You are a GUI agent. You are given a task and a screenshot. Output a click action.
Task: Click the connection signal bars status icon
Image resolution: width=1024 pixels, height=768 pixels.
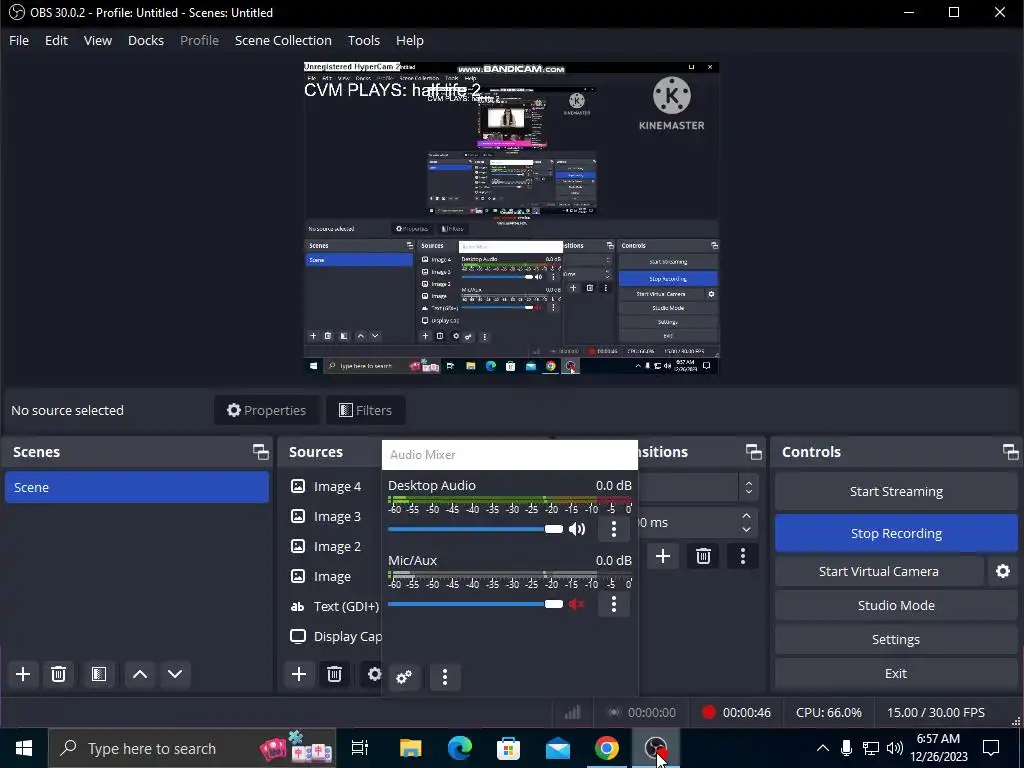pyautogui.click(x=573, y=712)
